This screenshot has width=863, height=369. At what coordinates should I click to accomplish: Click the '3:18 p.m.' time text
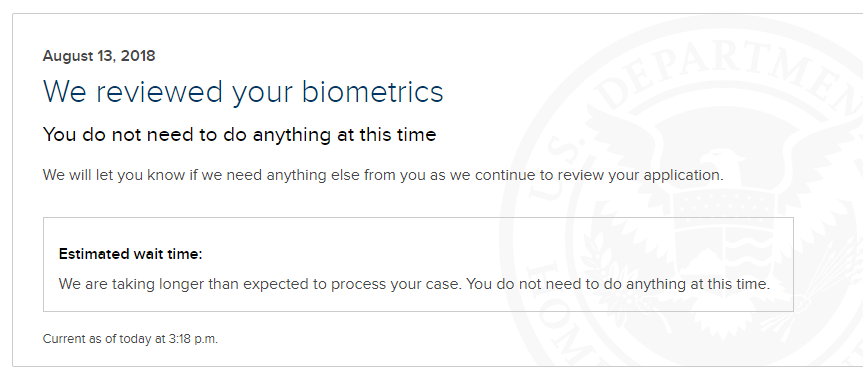pos(192,339)
